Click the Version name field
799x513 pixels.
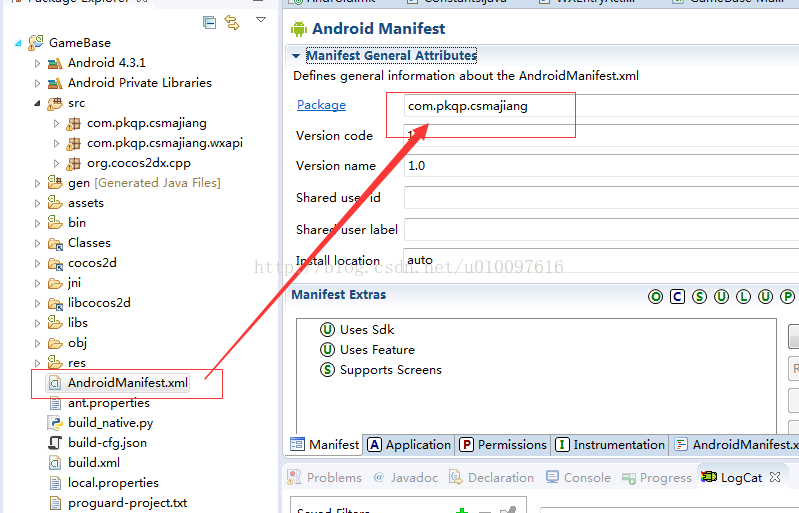click(x=601, y=166)
